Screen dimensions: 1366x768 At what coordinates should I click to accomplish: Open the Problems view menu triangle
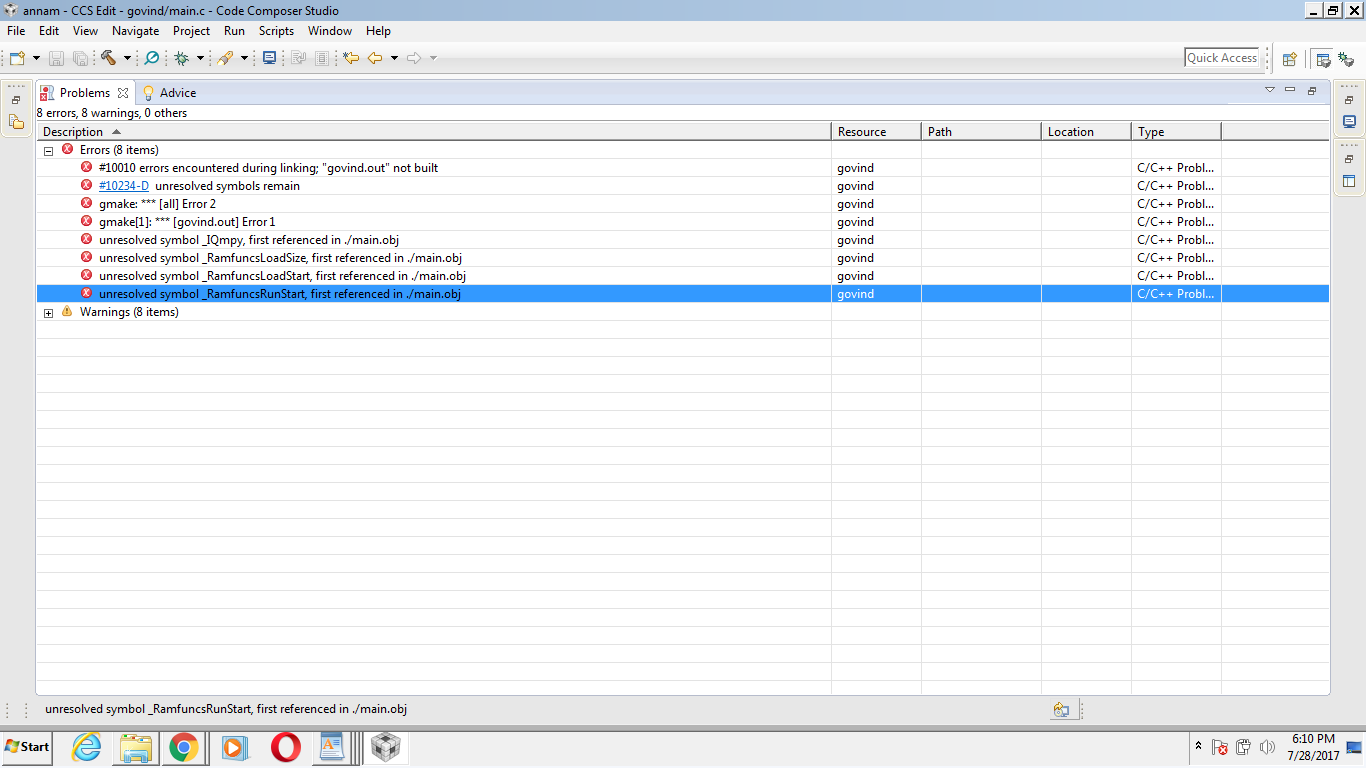point(1270,90)
